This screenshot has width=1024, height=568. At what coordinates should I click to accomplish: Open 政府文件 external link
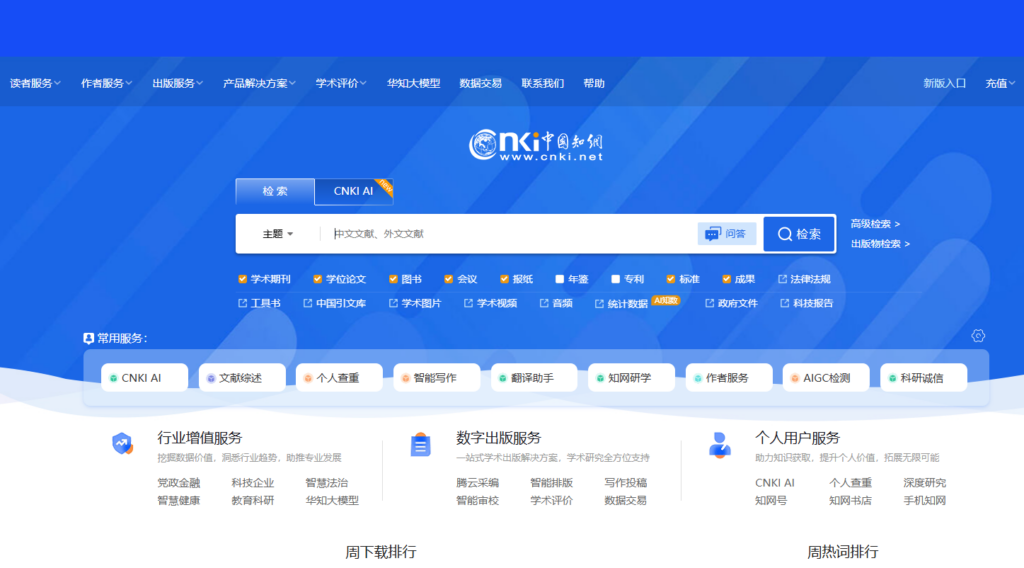point(731,304)
